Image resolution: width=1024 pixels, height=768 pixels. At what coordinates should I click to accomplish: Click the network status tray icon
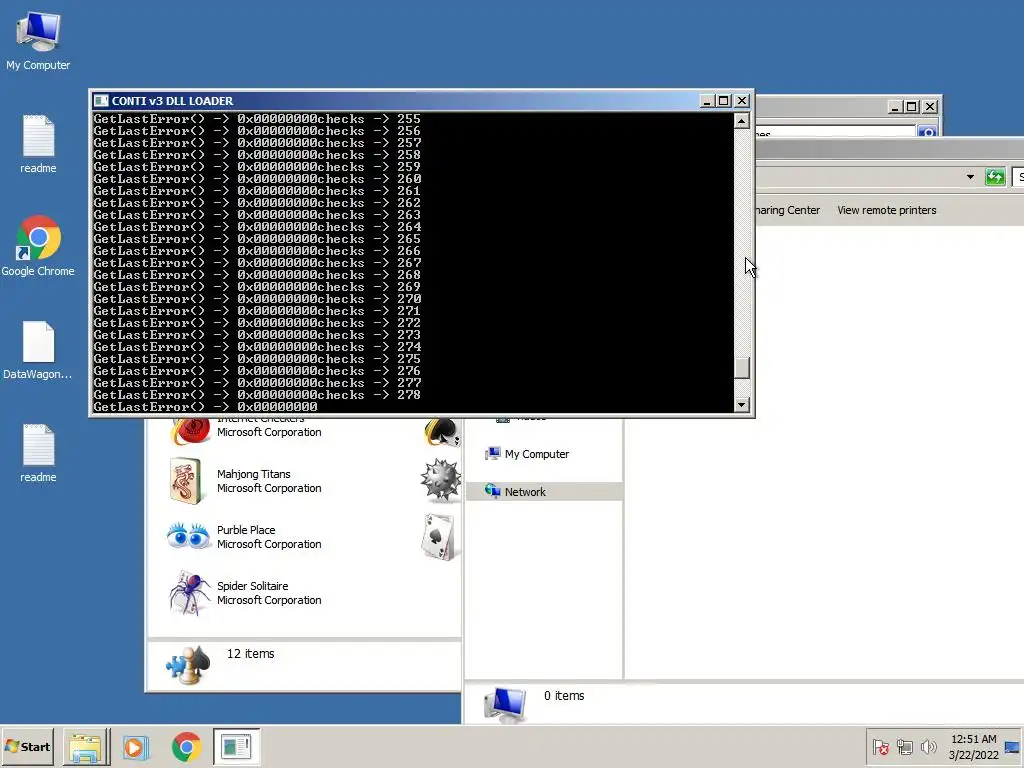pos(904,746)
